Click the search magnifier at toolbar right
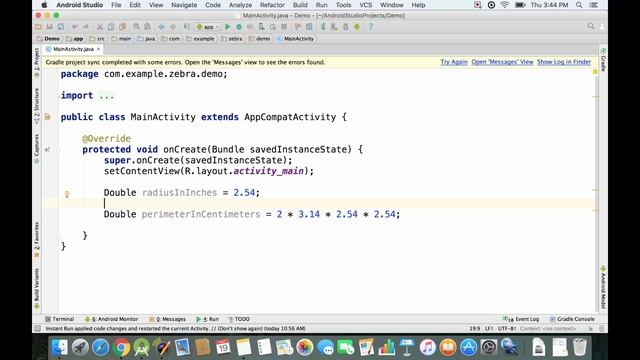Screen dimensions: 640x360 [x=591, y=26]
